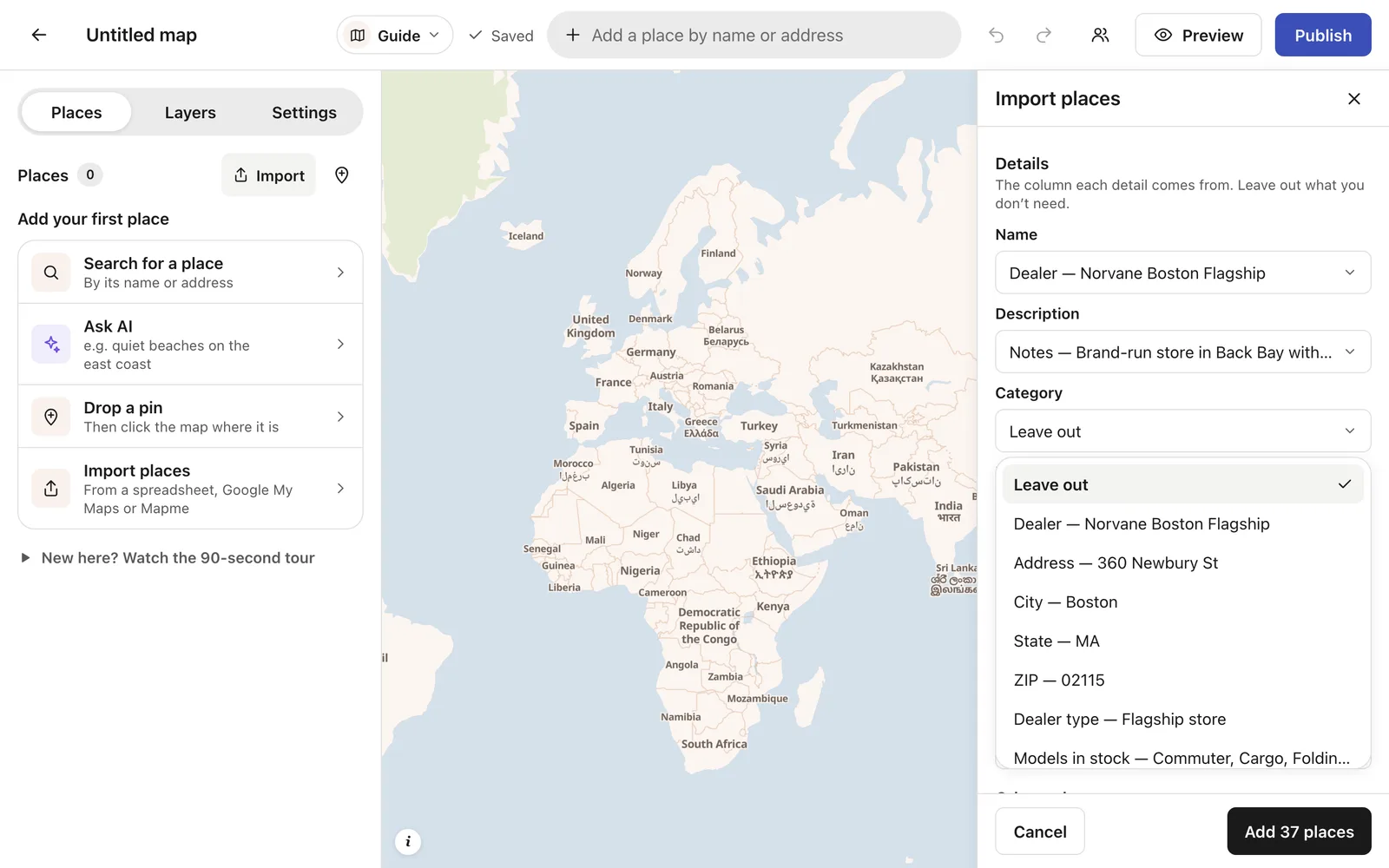Click the upload icon on Import places row
1389x868 pixels.
click(51, 489)
